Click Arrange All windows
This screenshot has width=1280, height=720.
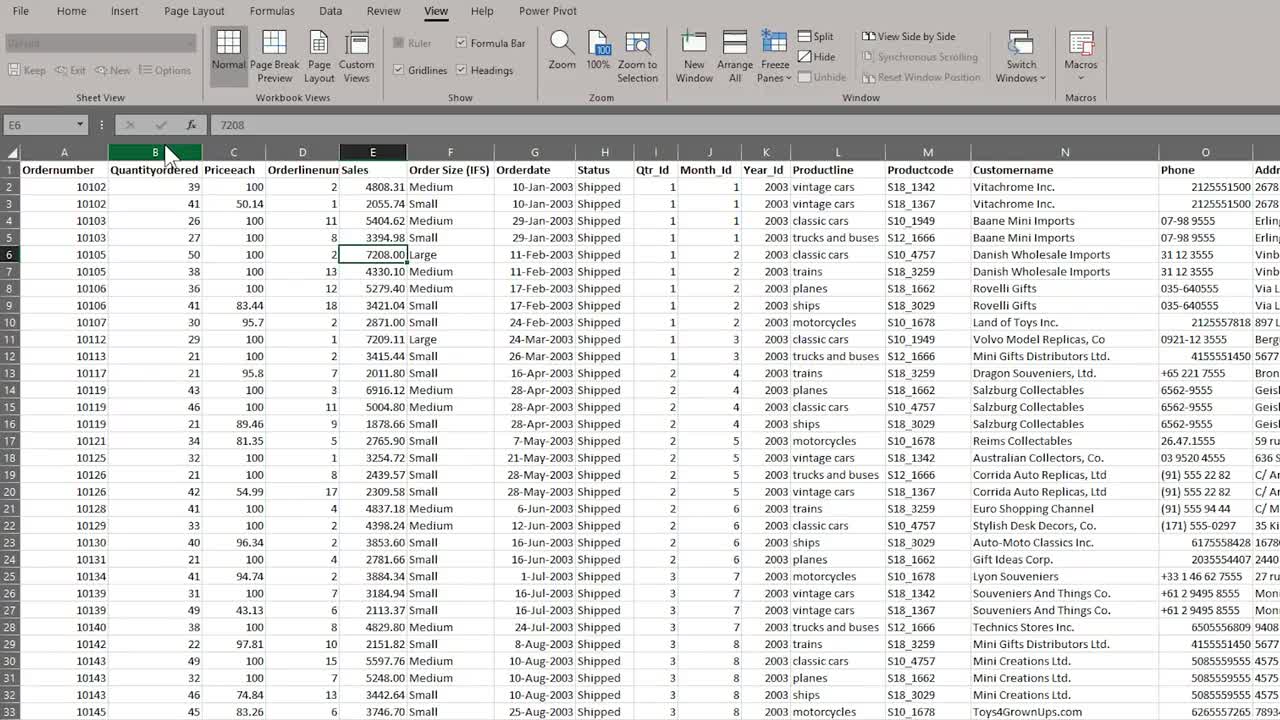[x=734, y=55]
